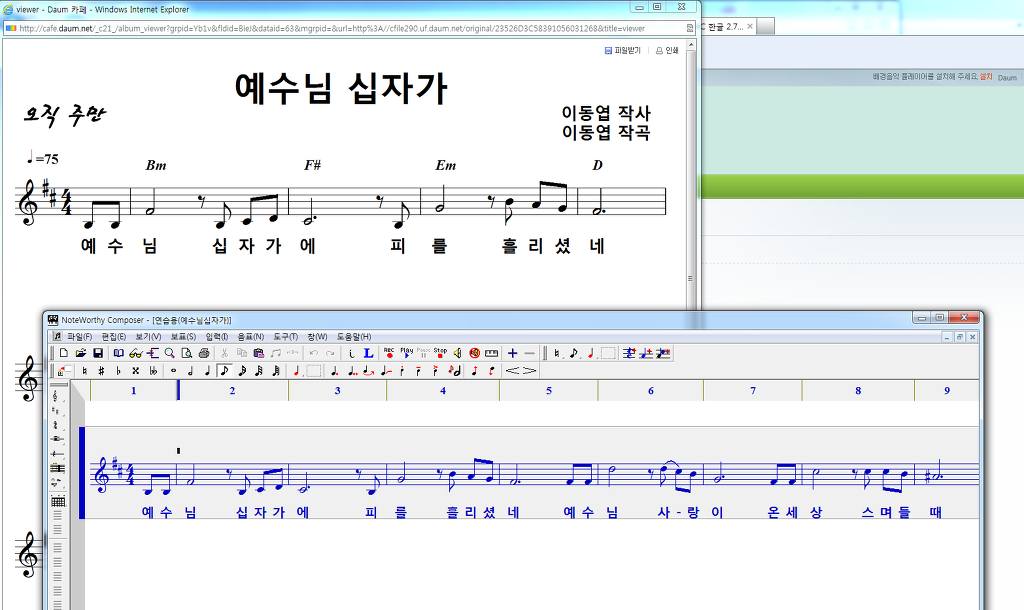This screenshot has width=1024, height=610.
Task: Click the Internet Explorer address bar URL
Action: tap(332, 28)
